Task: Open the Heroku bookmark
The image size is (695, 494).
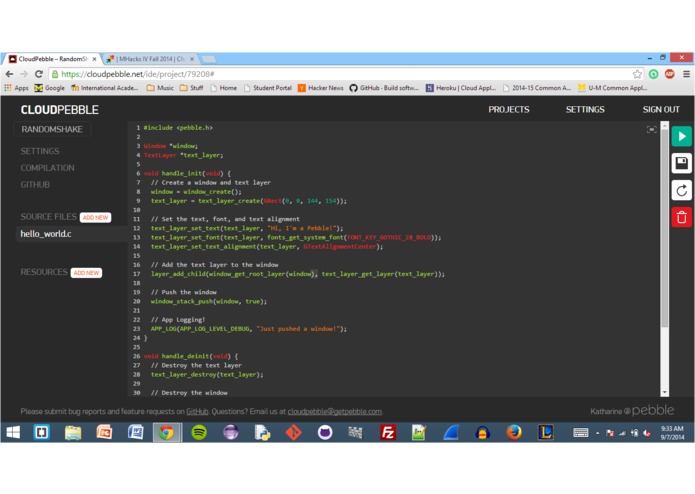Action: pyautogui.click(x=461, y=88)
